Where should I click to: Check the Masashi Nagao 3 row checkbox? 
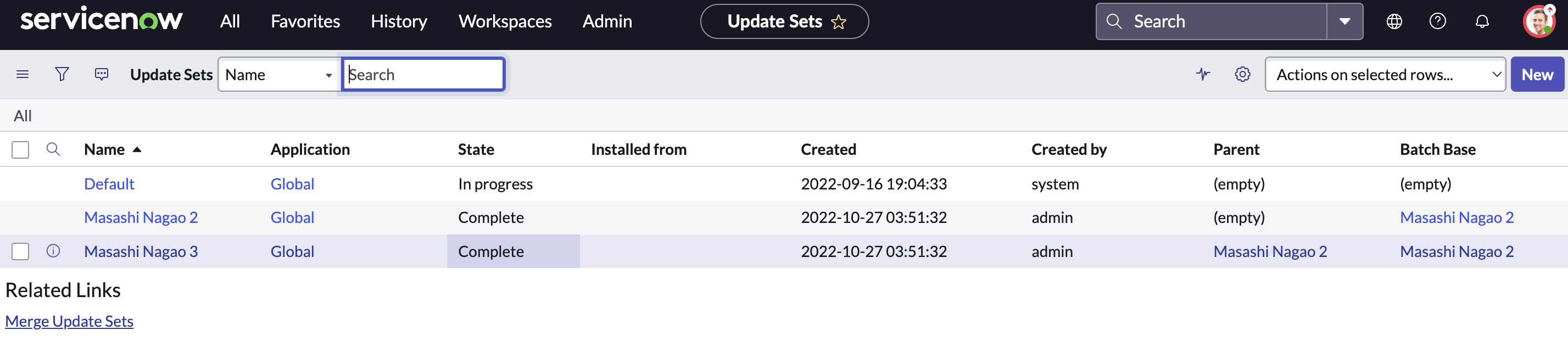pos(20,251)
